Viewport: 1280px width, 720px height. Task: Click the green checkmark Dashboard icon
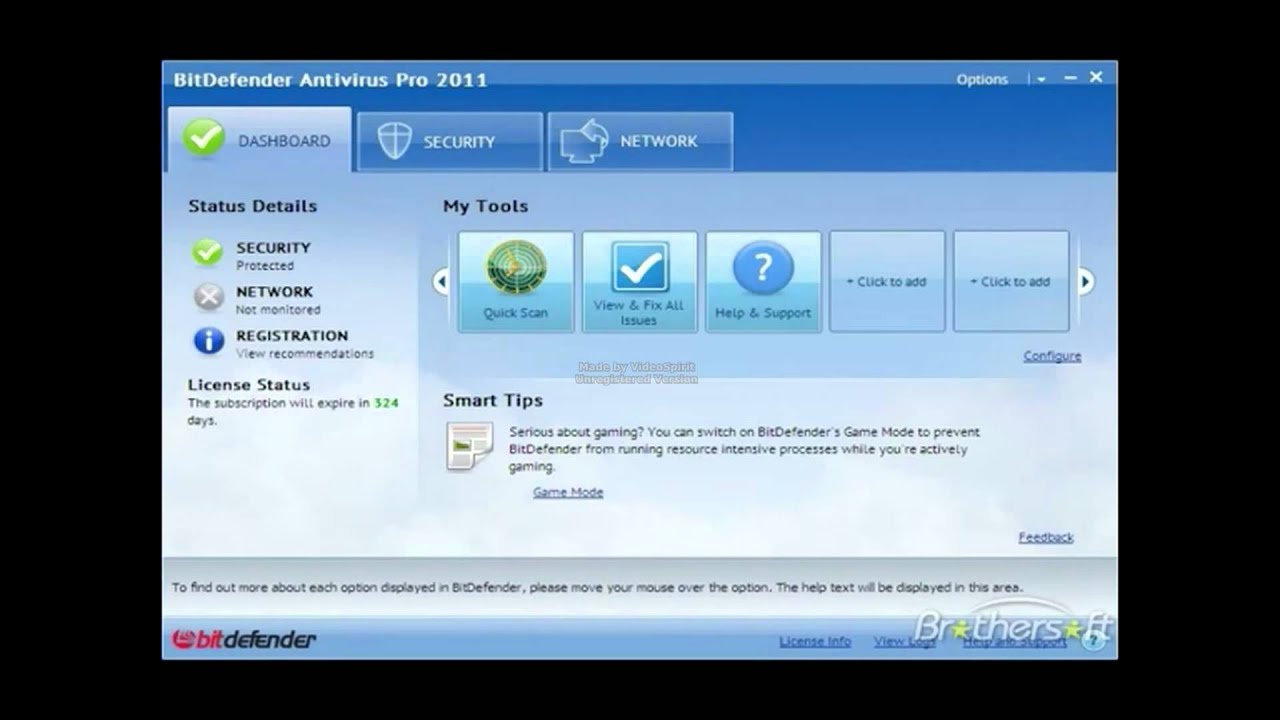pyautogui.click(x=204, y=139)
